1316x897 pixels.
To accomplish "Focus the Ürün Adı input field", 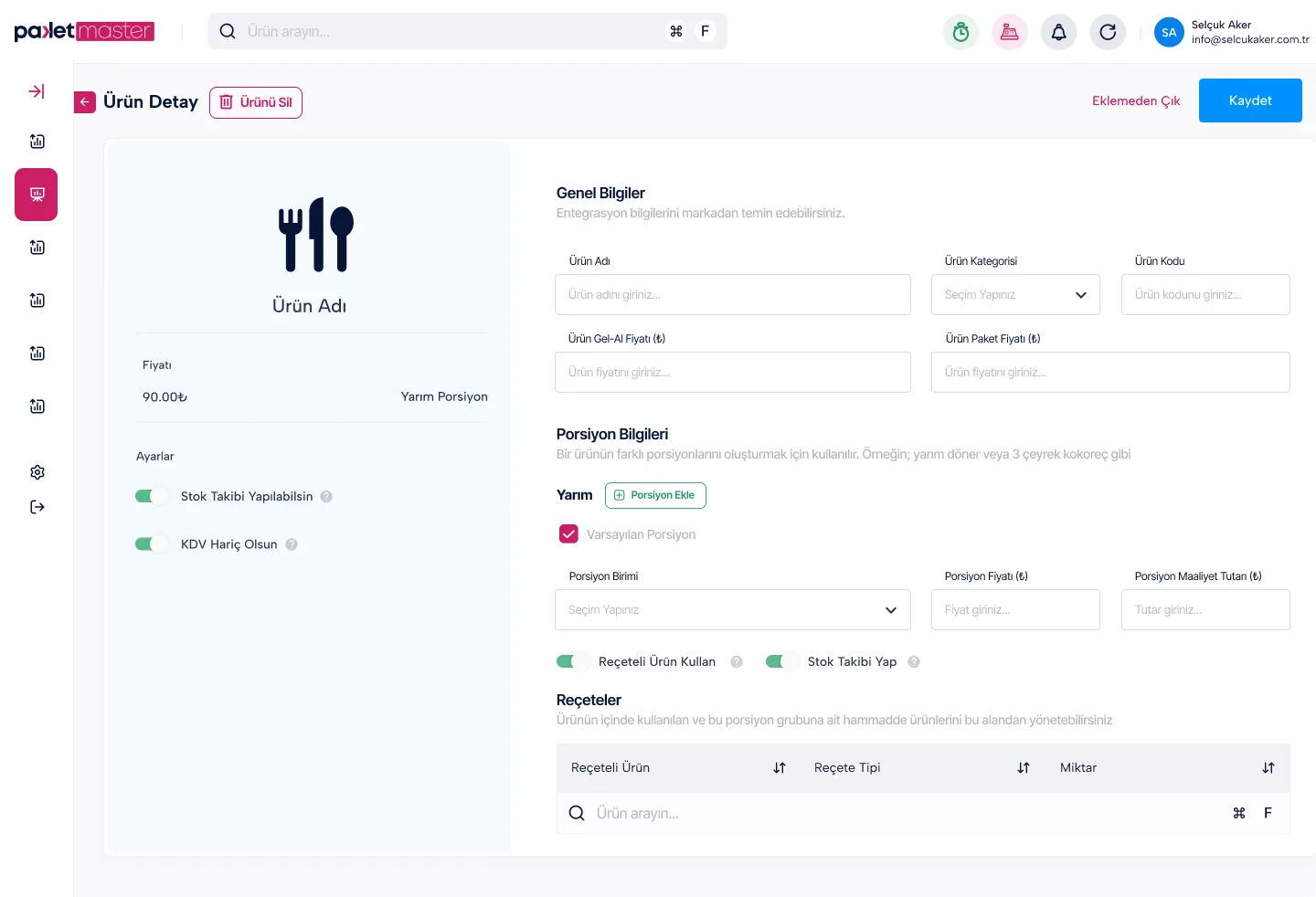I will point(733,295).
